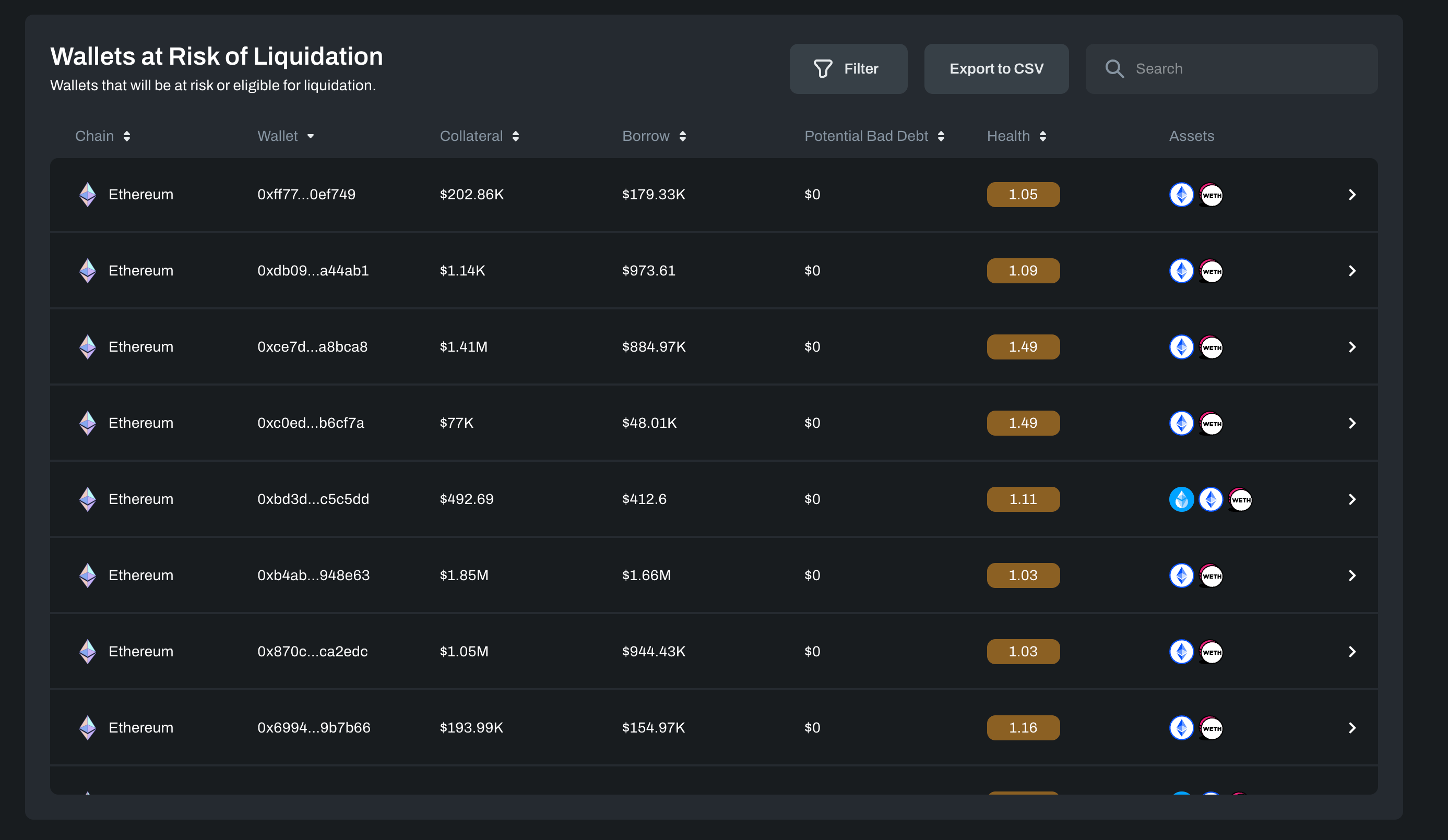Screen dimensions: 1448x840
Task: Click the 1.05 health badge
Action: (x=1023, y=195)
